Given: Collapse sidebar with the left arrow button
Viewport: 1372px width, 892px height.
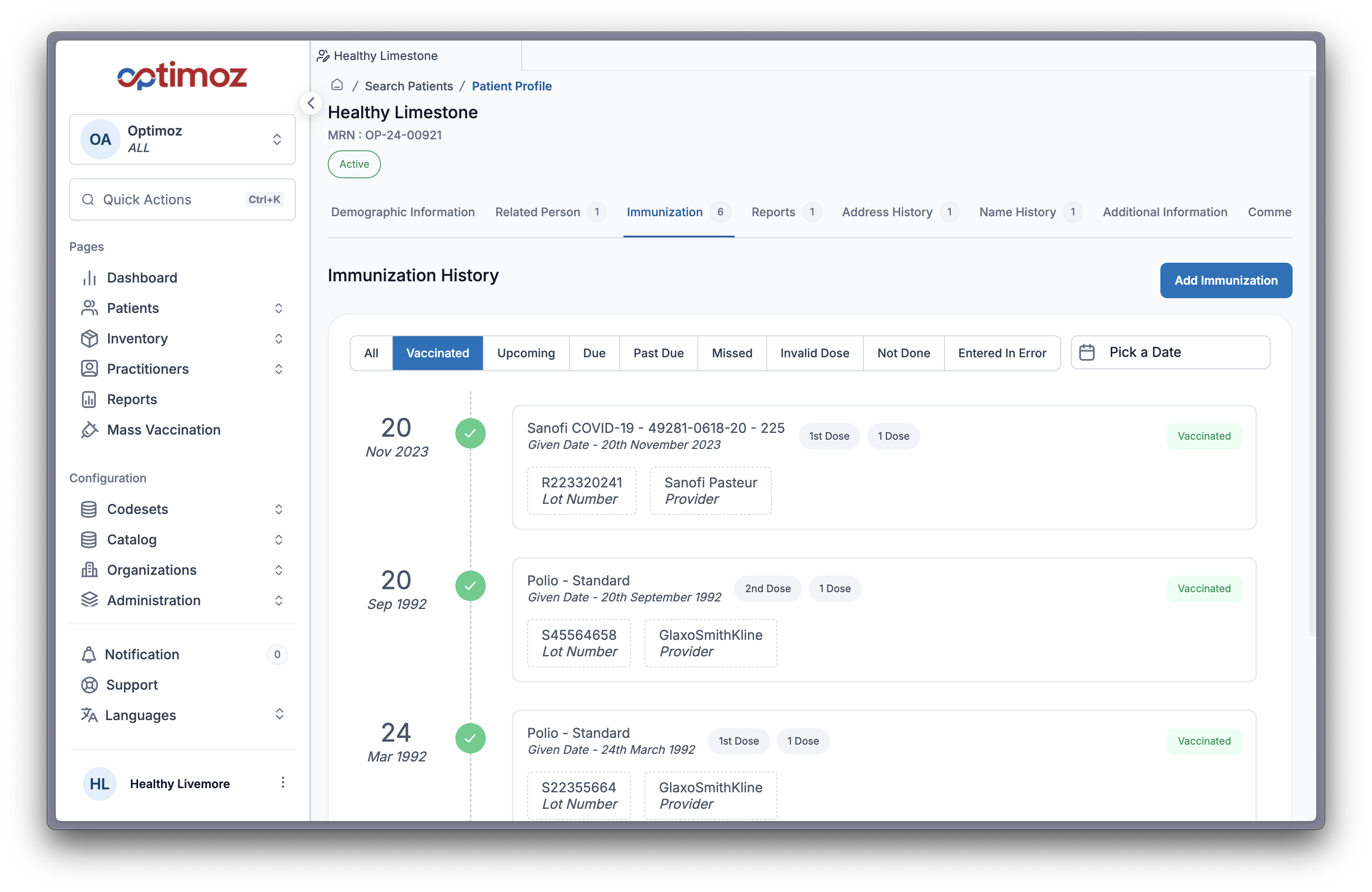Looking at the screenshot, I should 311,103.
